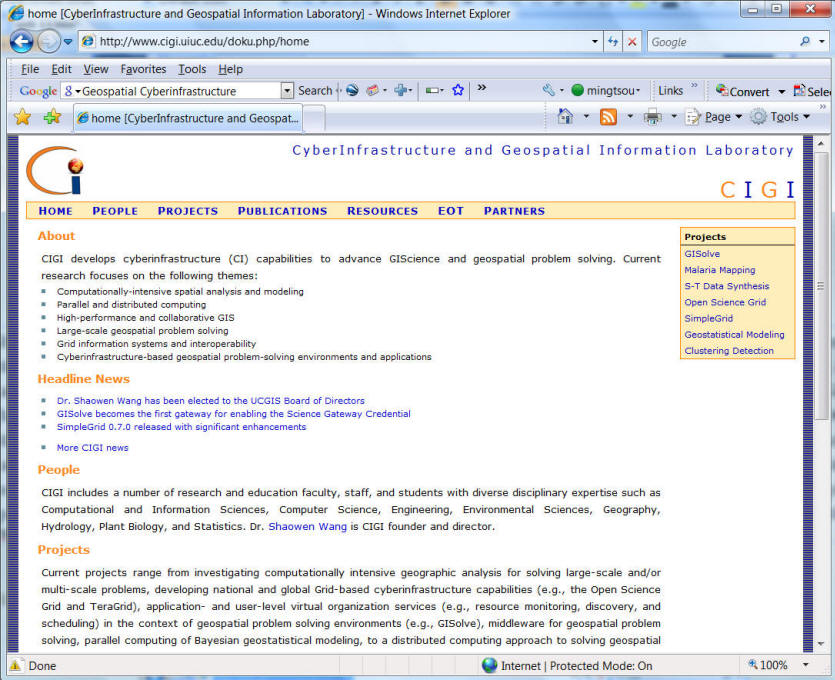Image resolution: width=835 pixels, height=680 pixels.
Task: Click the Google toolbar blue plus icon
Action: click(400, 91)
